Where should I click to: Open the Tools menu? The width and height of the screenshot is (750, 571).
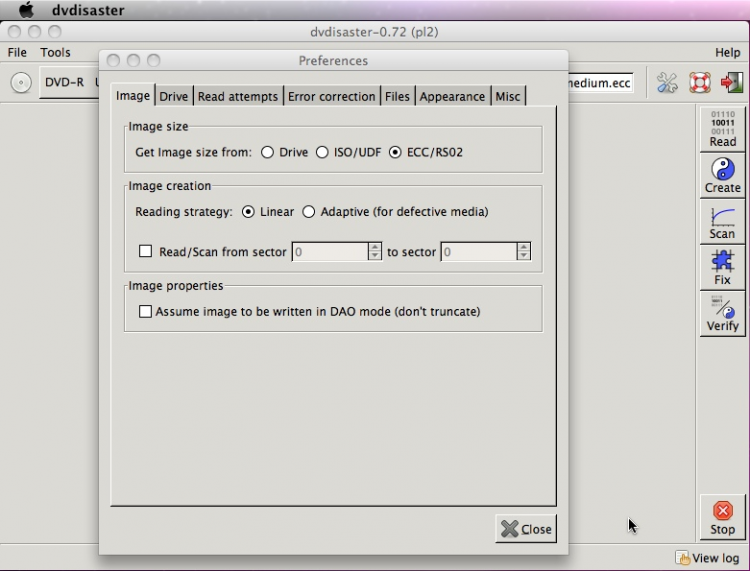tap(55, 52)
